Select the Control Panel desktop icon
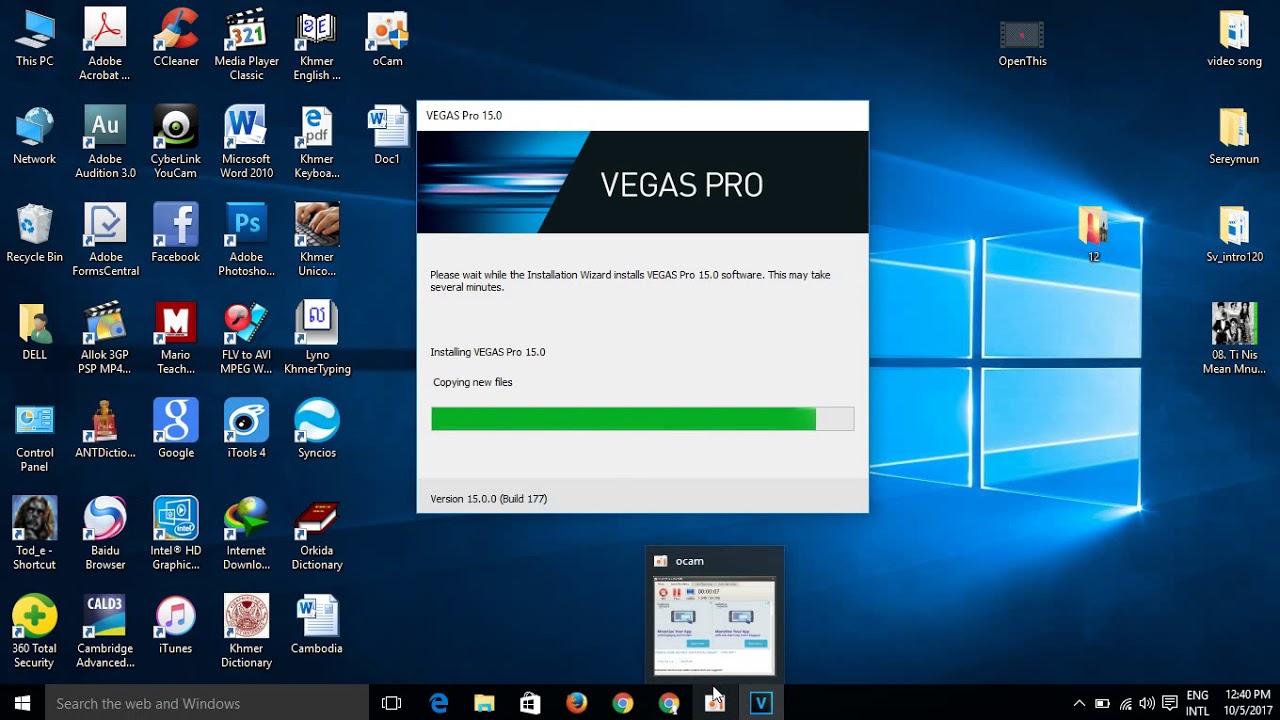The height and width of the screenshot is (720, 1280). point(34,436)
